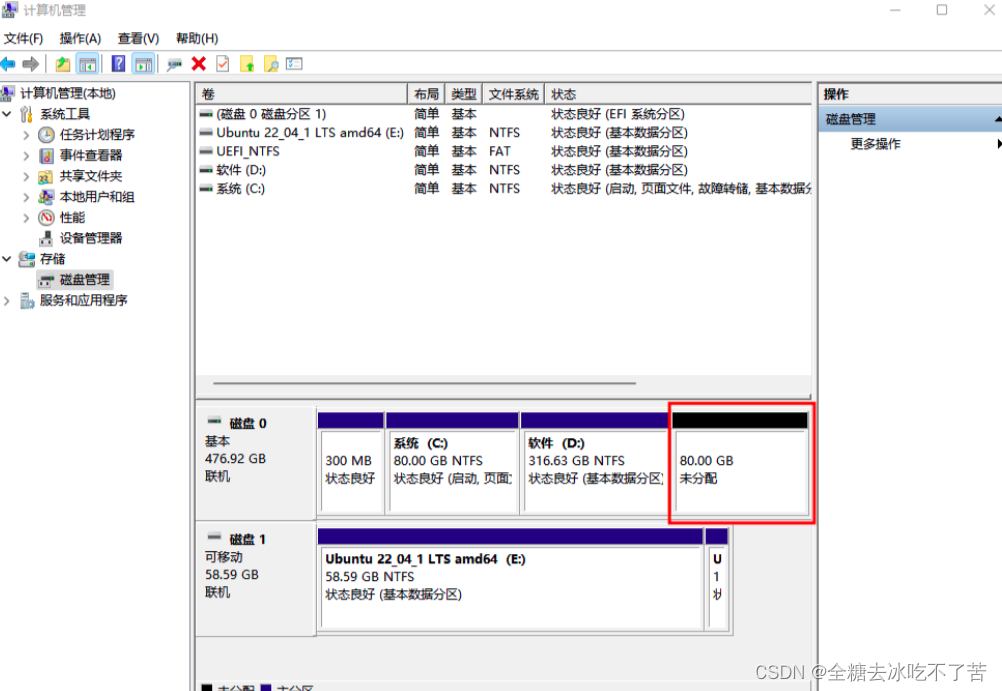This screenshot has width=1002, height=691.
Task: Open Help via the question mark icon
Action: pos(119,64)
